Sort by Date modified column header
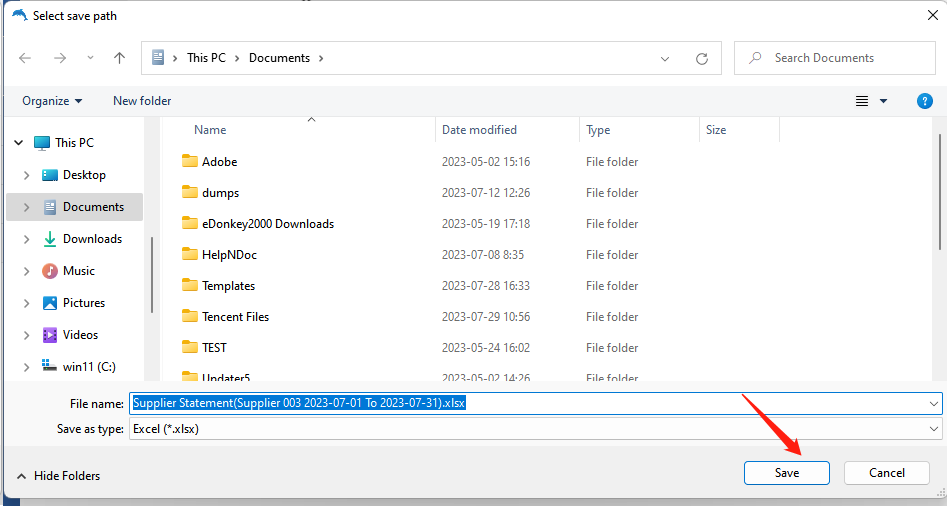The width and height of the screenshot is (947, 506). pos(480,130)
